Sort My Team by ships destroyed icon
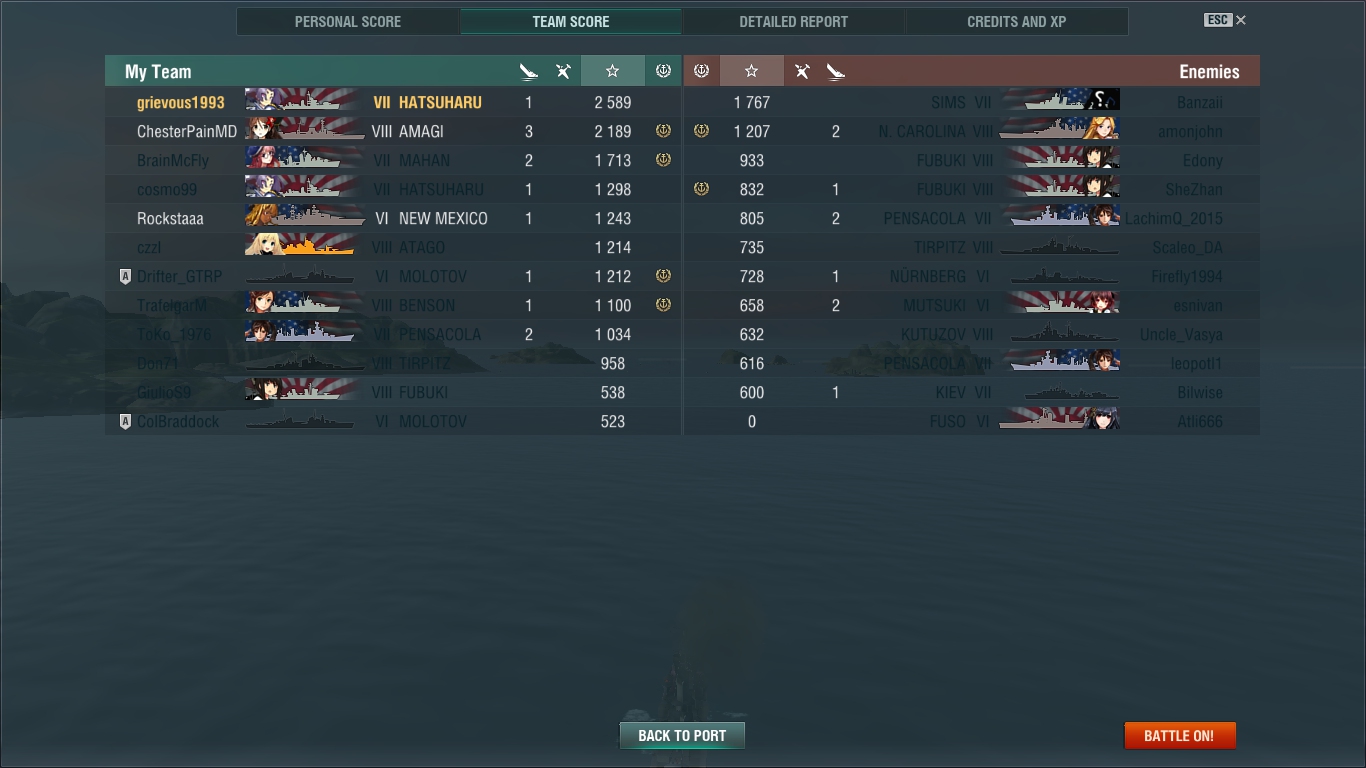The width and height of the screenshot is (1366, 768). 529,71
